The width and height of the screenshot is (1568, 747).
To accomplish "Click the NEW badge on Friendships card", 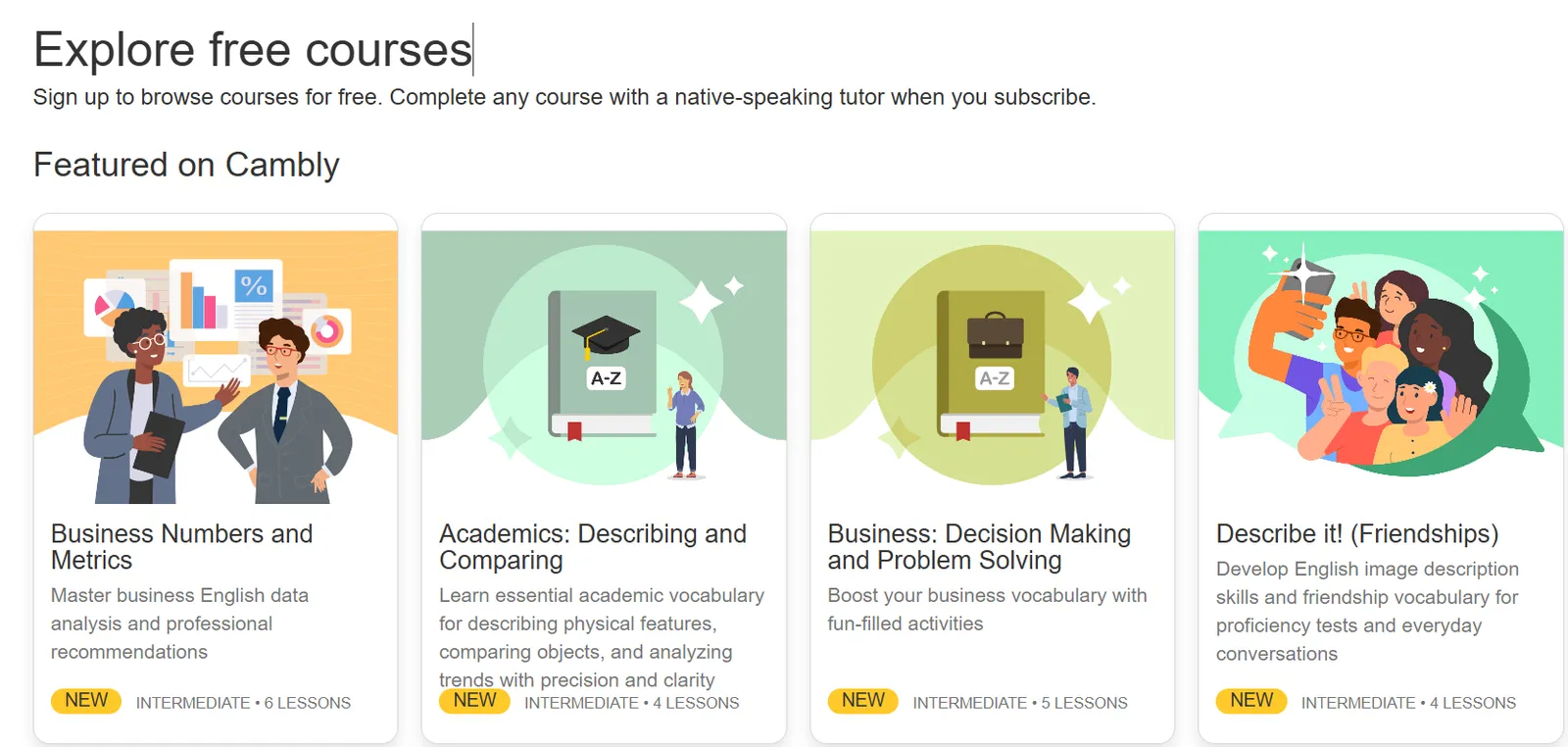I will pyautogui.click(x=1250, y=700).
